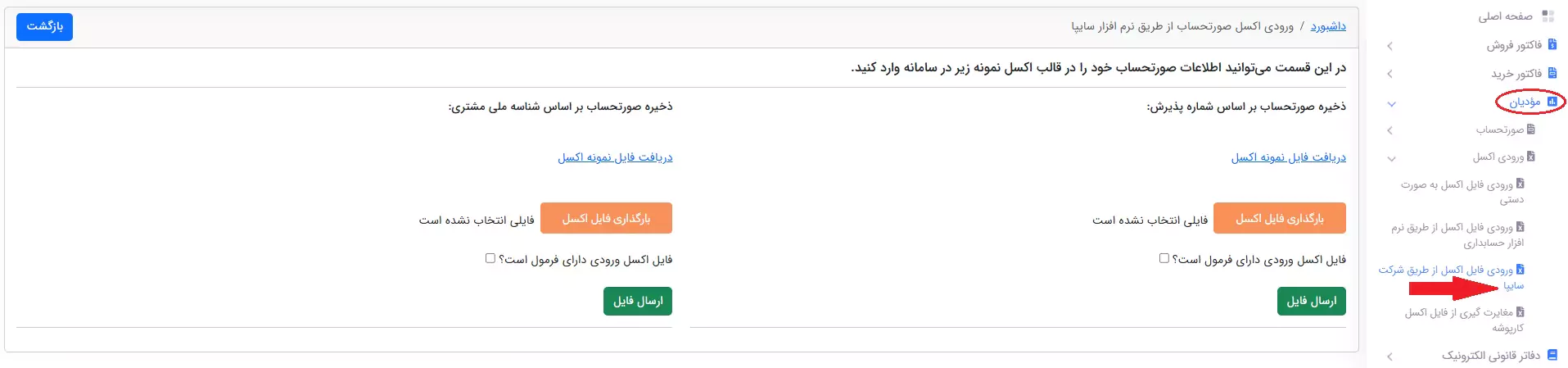This screenshot has height=368, width=1568.
Task: Click the دفاتر قانونی الکترونیک book icon
Action: (1552, 355)
